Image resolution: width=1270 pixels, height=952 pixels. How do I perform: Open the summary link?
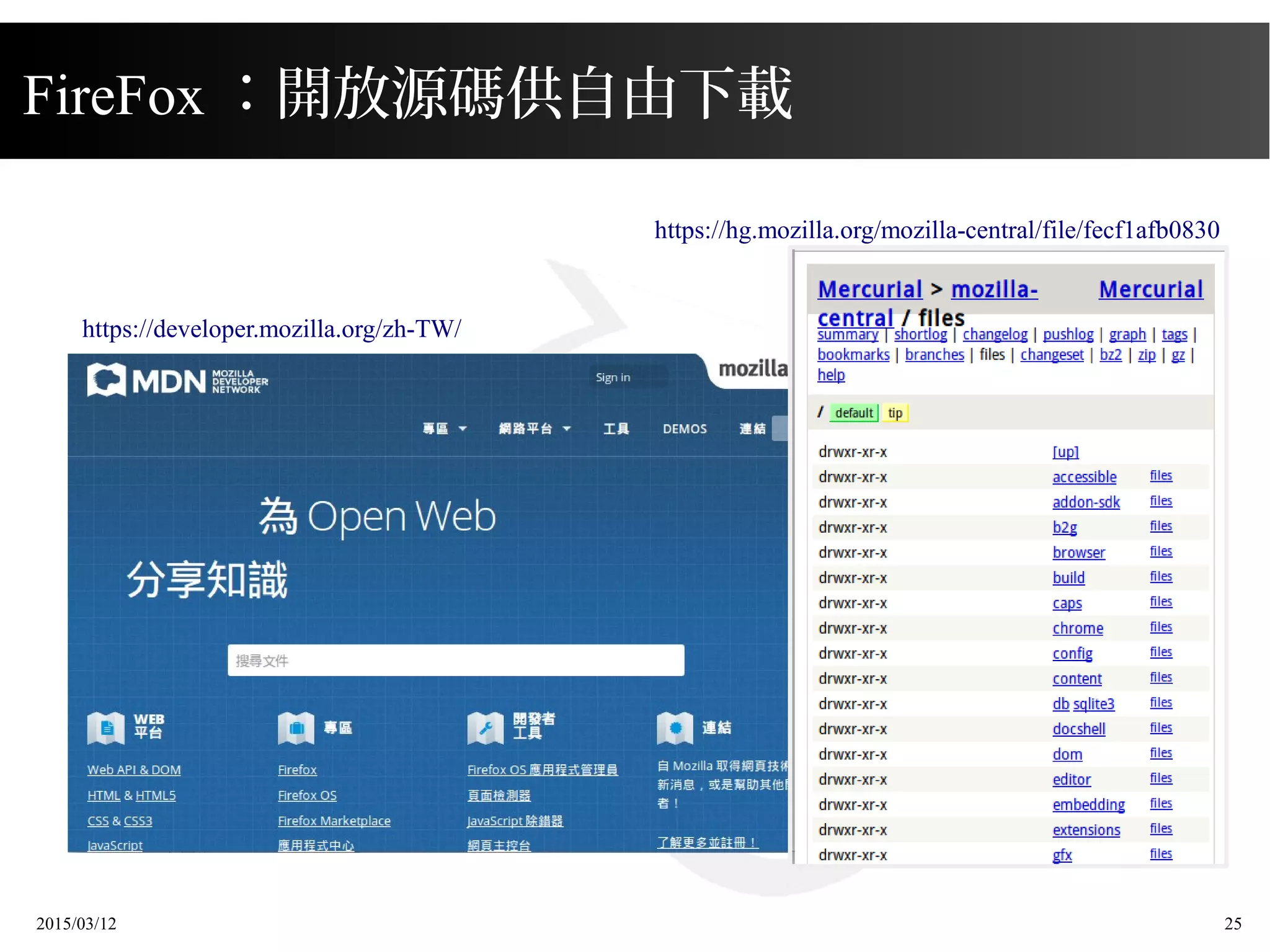click(x=848, y=334)
